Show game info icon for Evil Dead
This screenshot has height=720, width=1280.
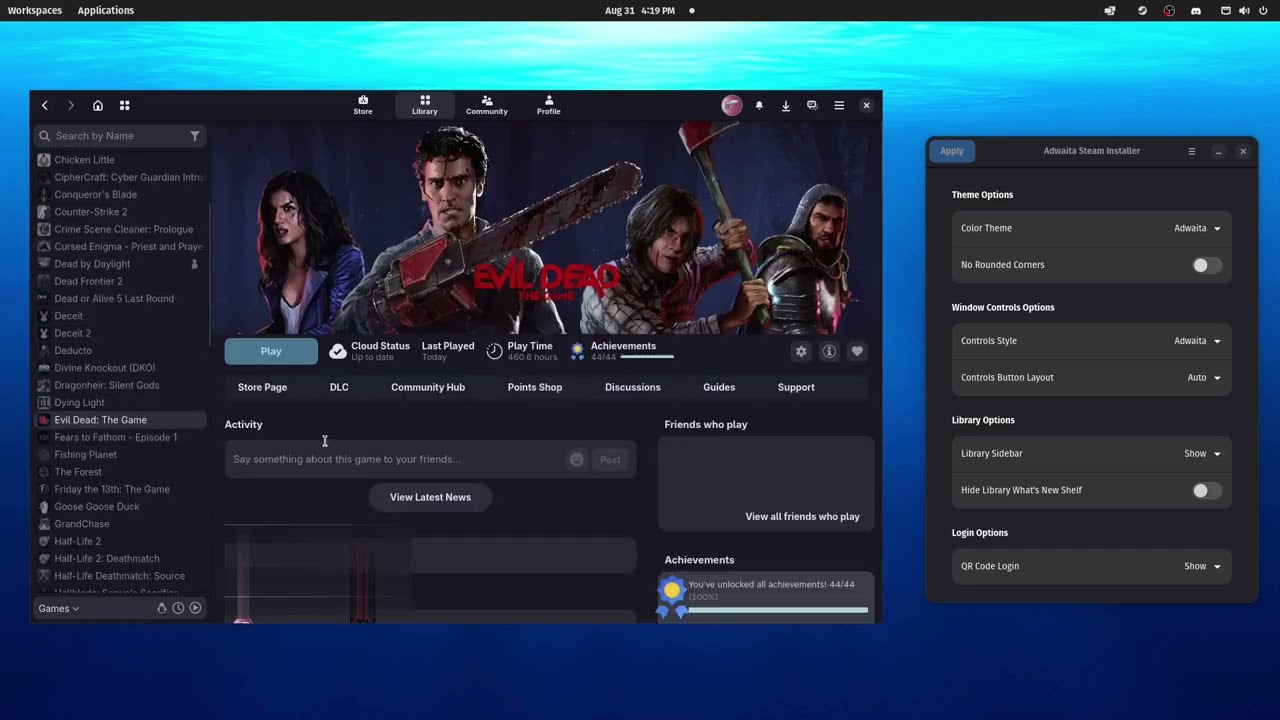[x=829, y=351]
